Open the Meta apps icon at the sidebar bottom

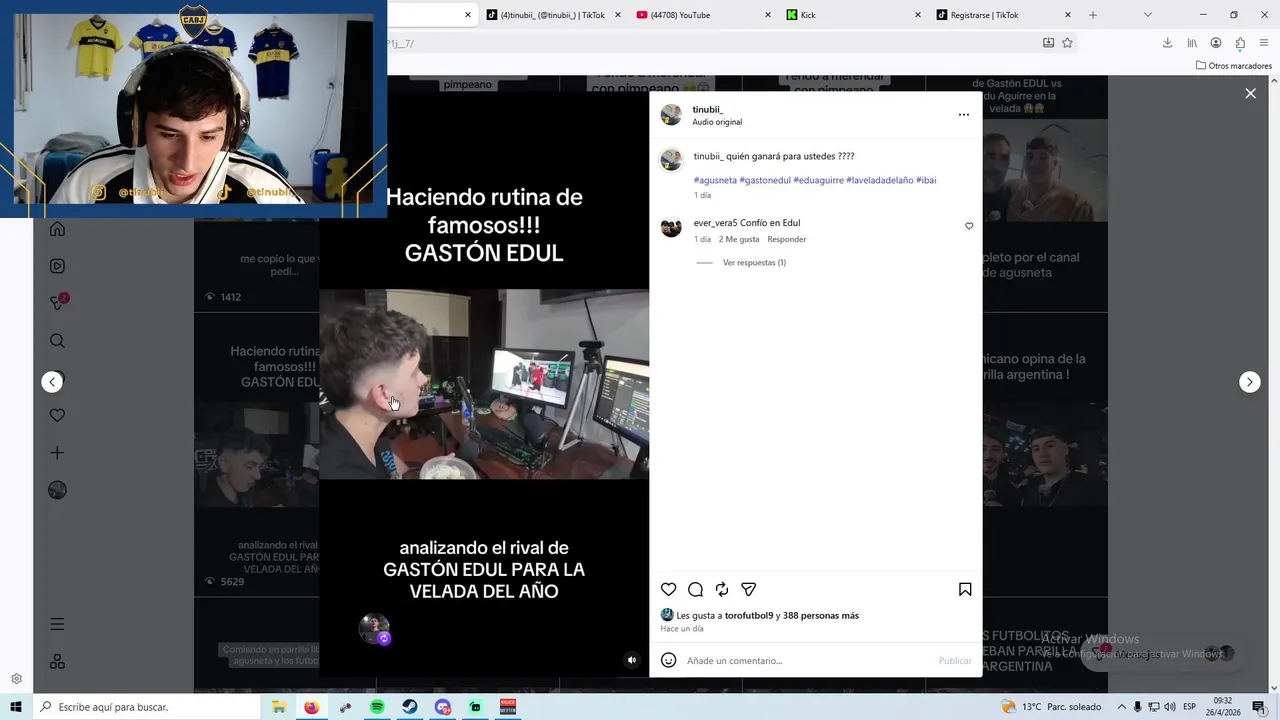[x=57, y=662]
